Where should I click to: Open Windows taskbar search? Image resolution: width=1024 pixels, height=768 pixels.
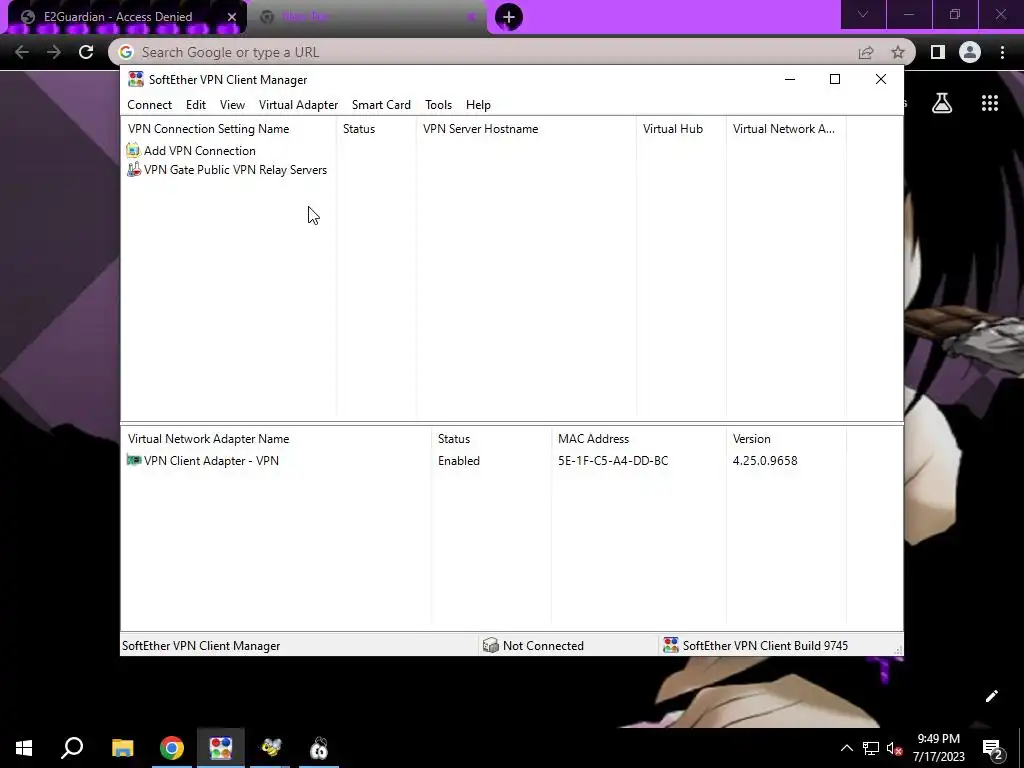(72, 748)
